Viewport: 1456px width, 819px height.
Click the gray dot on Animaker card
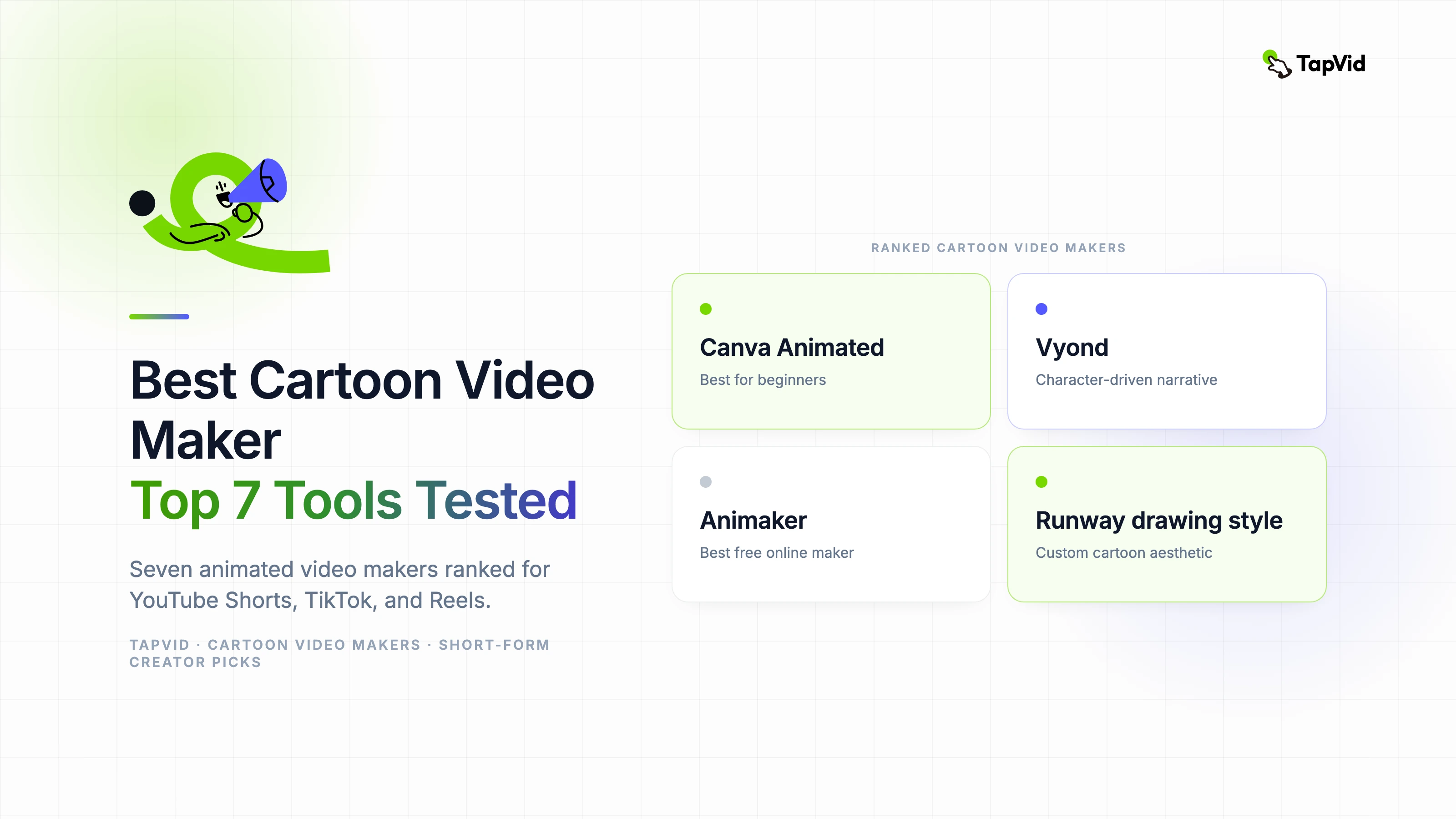[x=705, y=481]
